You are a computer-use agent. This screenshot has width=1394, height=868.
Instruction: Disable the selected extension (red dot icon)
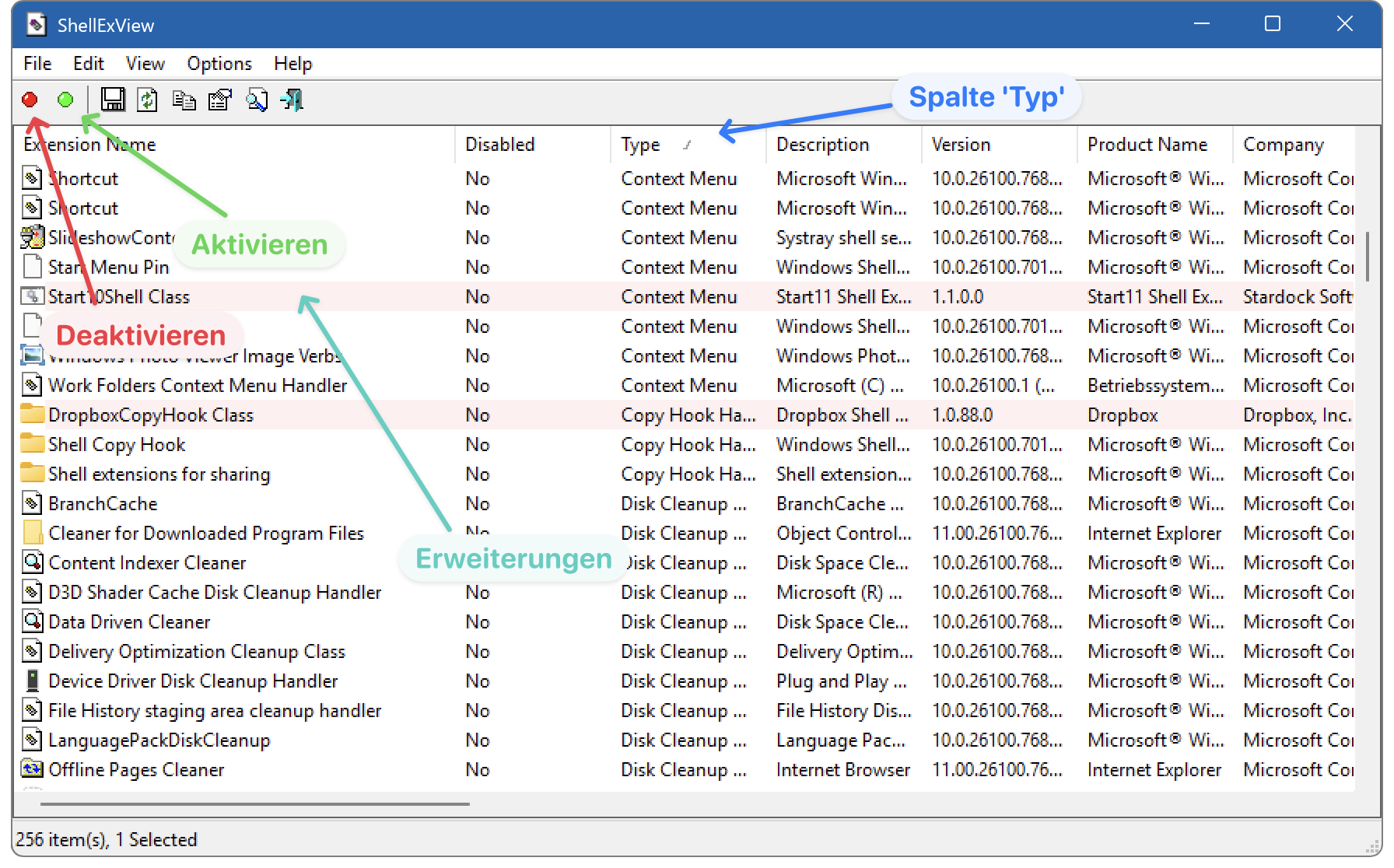pos(29,100)
